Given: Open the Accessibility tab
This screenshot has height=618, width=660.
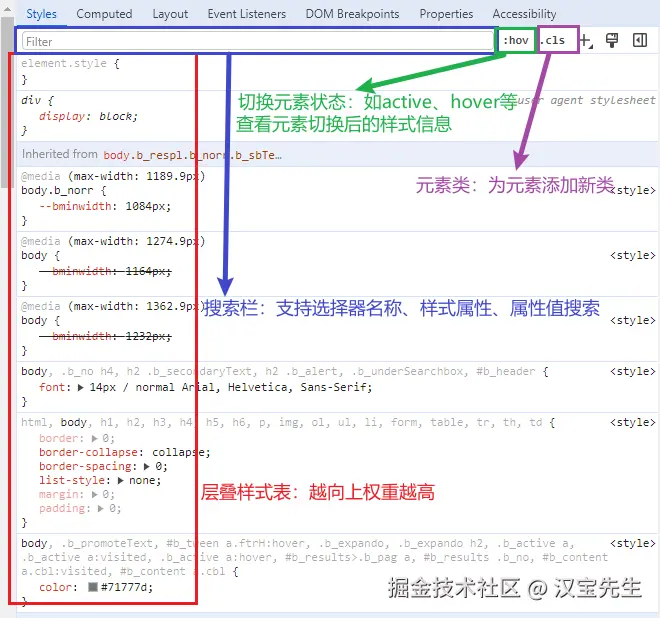Looking at the screenshot, I should tap(524, 14).
